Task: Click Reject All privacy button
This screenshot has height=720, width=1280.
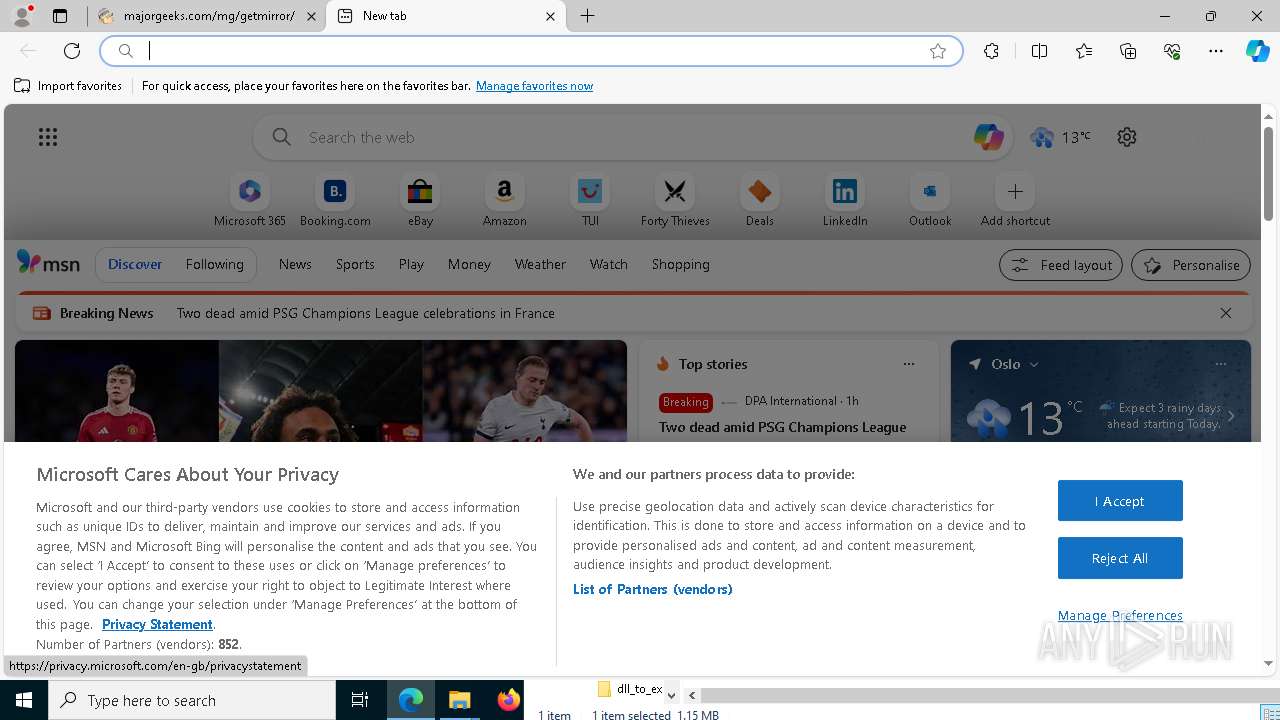Action: click(x=1120, y=558)
